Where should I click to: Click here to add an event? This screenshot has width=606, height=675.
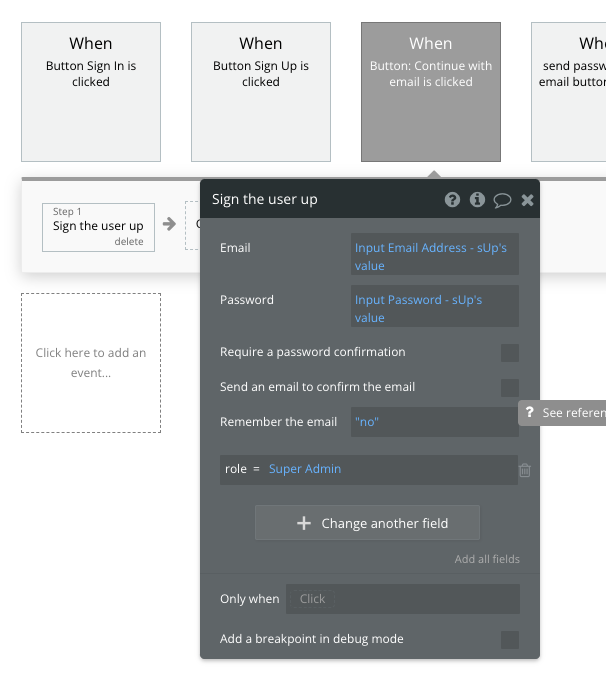point(91,363)
